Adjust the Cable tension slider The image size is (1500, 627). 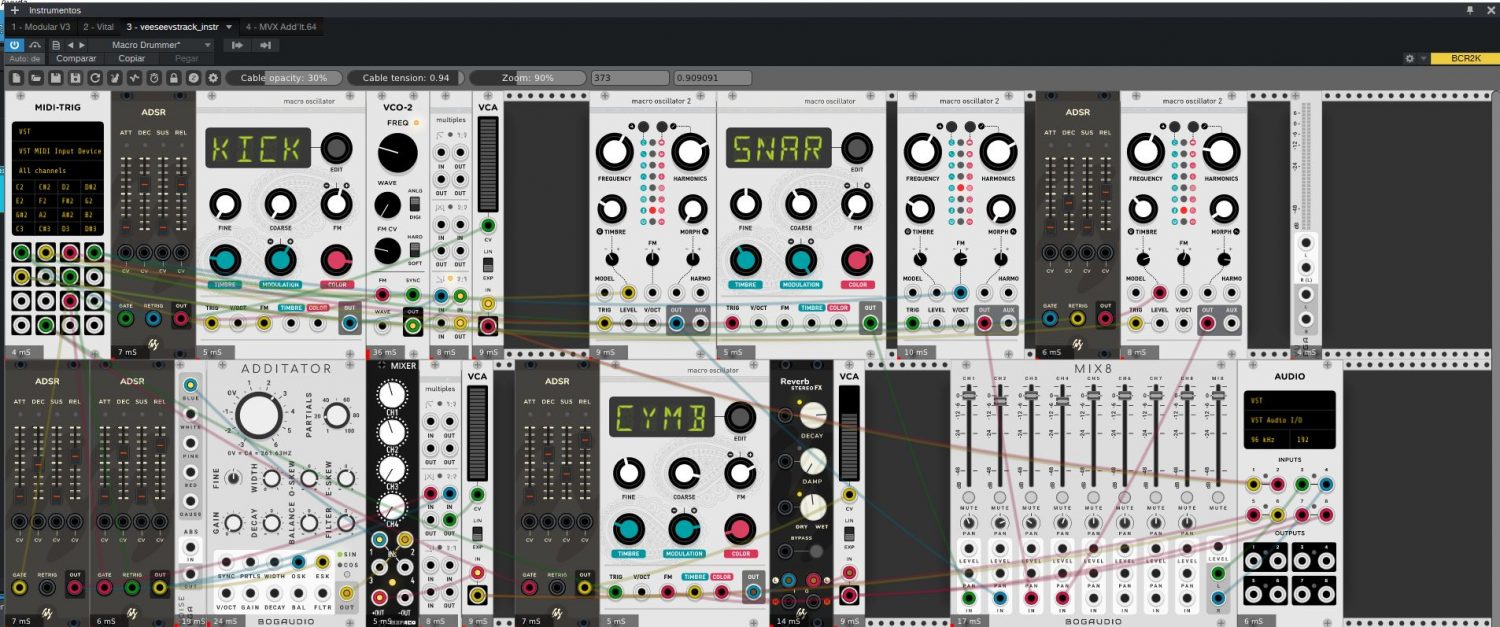[406, 77]
